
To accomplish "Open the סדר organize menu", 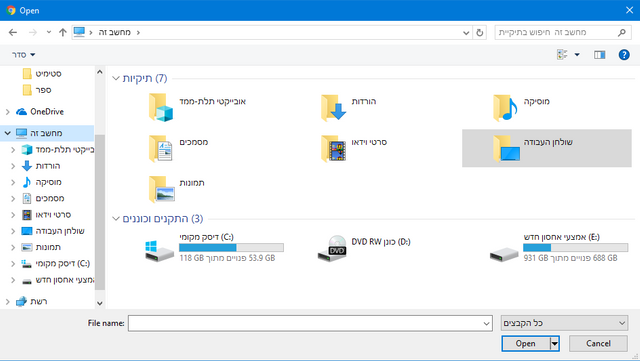I will point(23,55).
